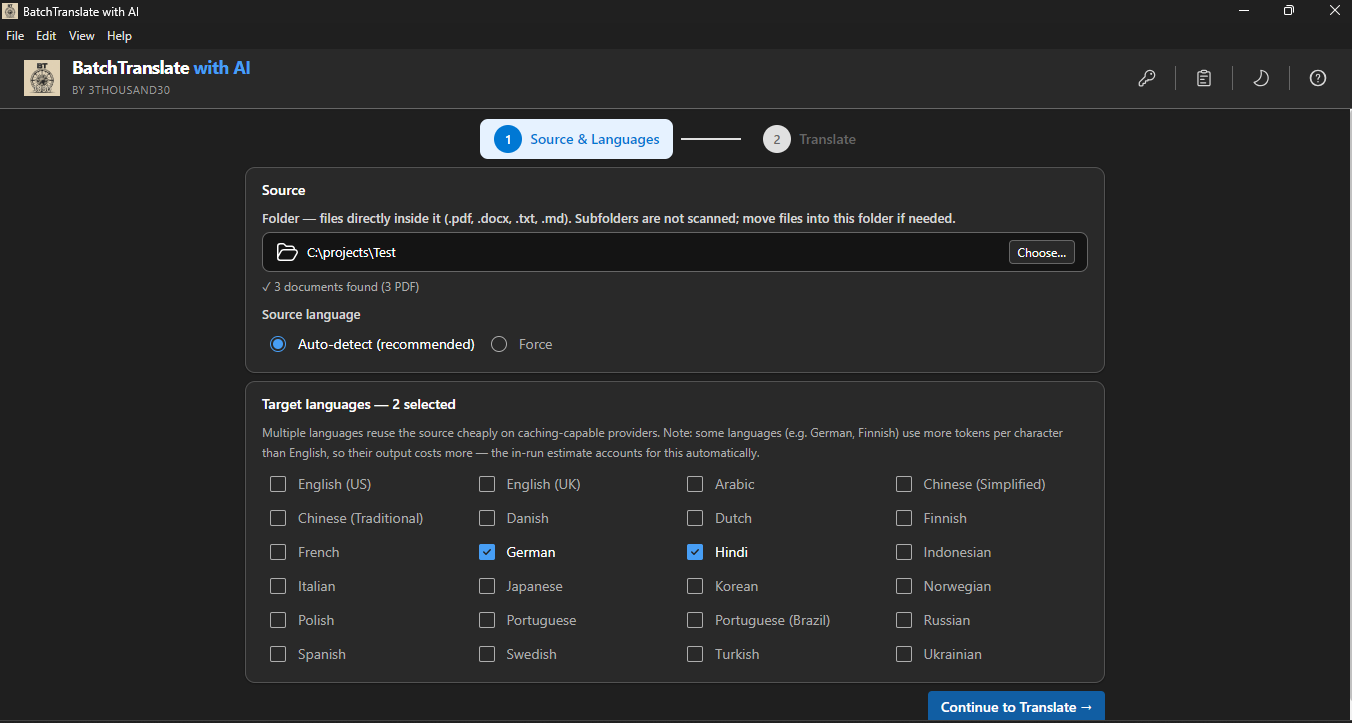Open the API key settings icon

click(x=1147, y=78)
